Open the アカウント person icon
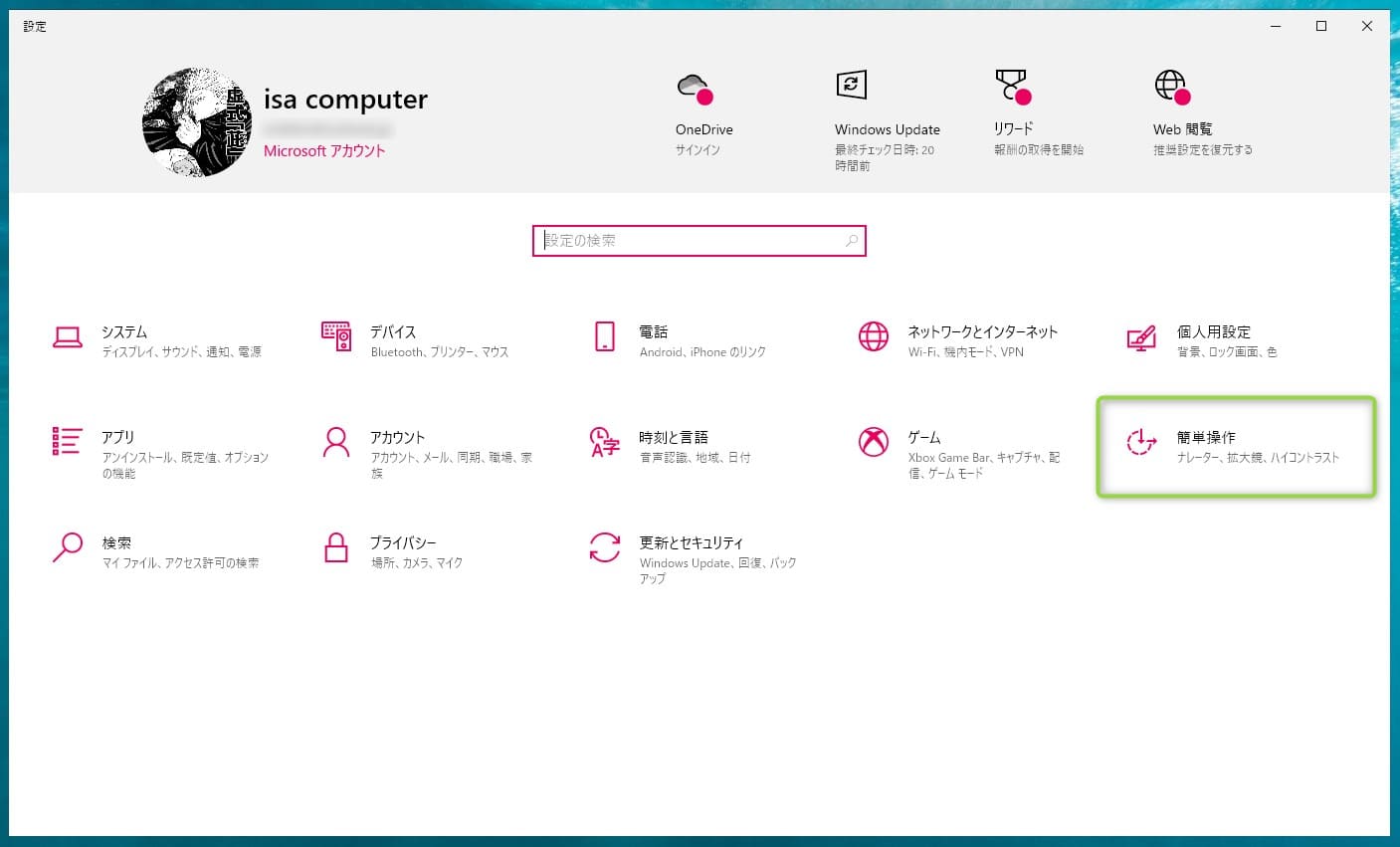 (336, 442)
